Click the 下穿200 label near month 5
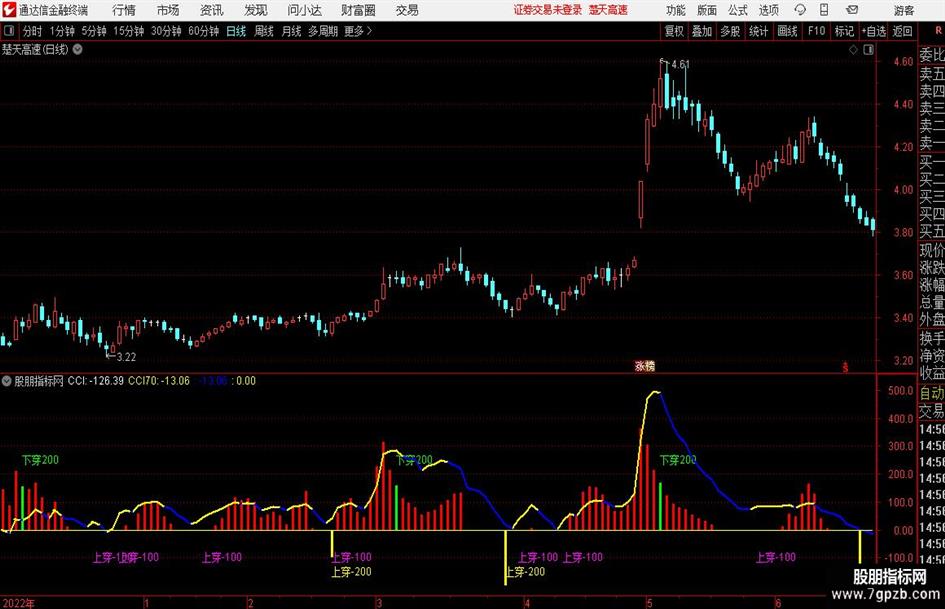This screenshot has height=609, width=945. click(678, 460)
